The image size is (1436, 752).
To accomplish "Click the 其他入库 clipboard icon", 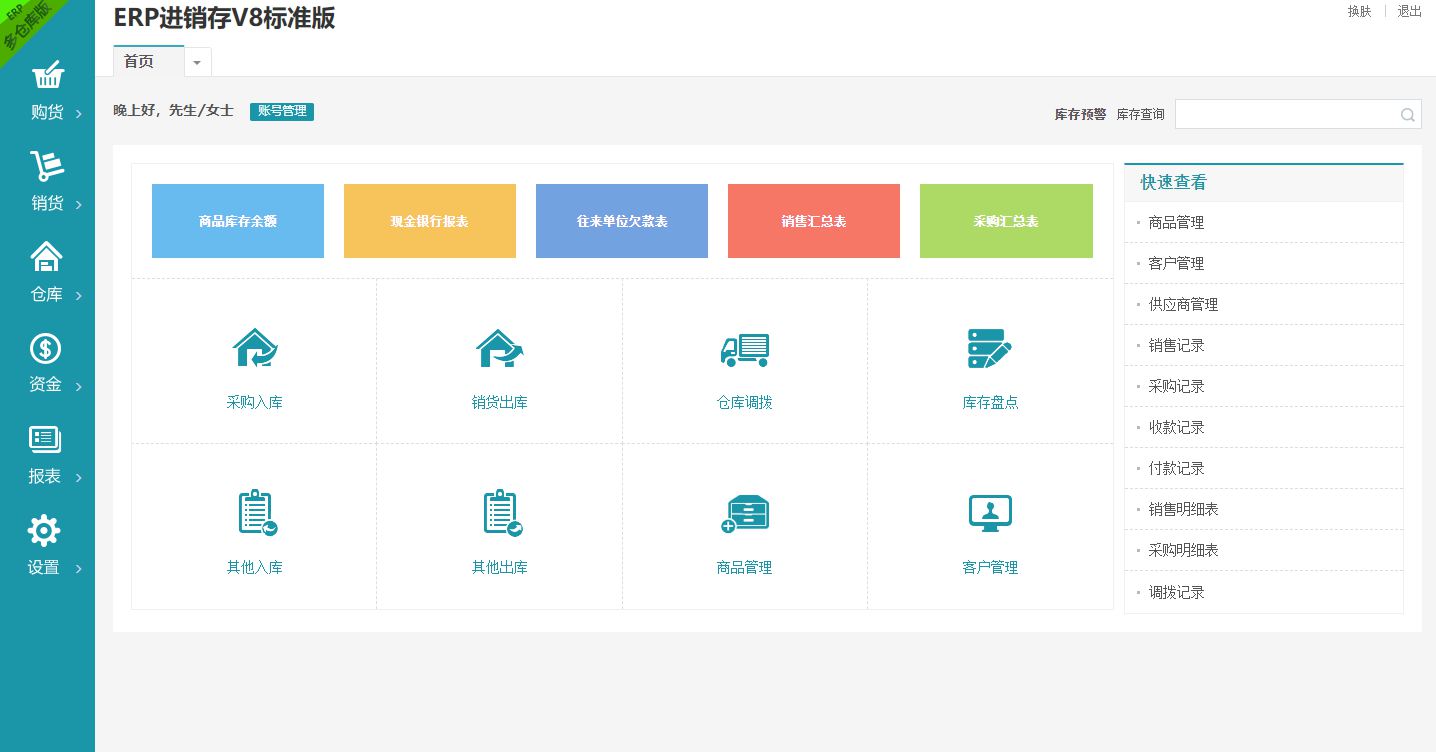I will [x=256, y=513].
